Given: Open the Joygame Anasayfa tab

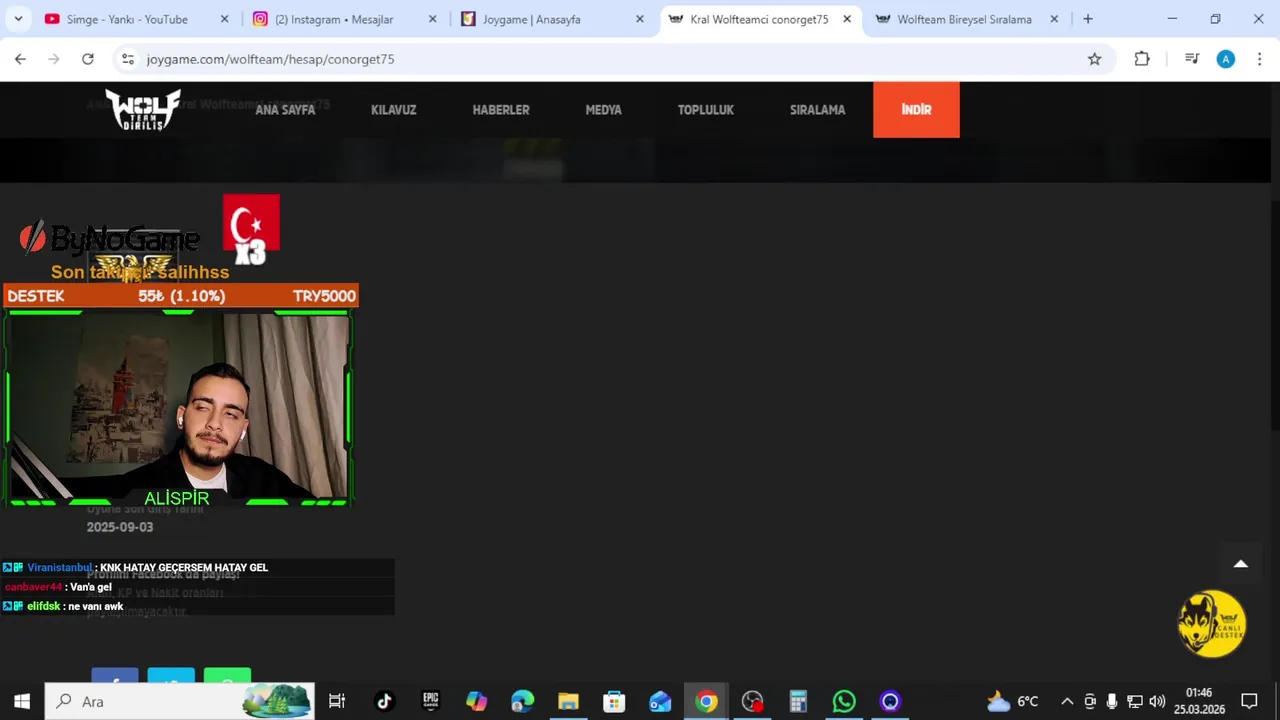Looking at the screenshot, I should (531, 19).
